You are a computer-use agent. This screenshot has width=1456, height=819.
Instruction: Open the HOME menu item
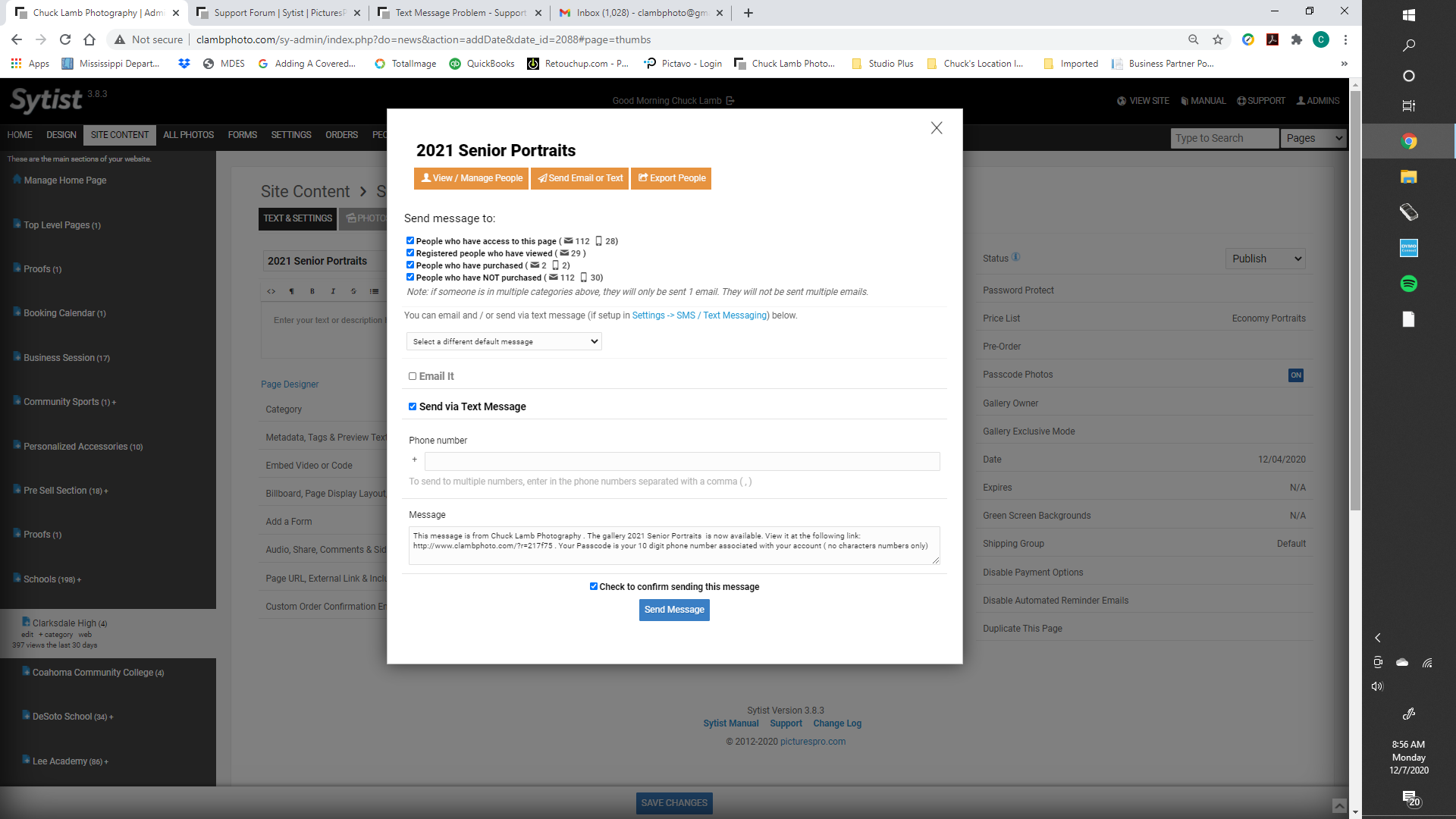coord(20,135)
